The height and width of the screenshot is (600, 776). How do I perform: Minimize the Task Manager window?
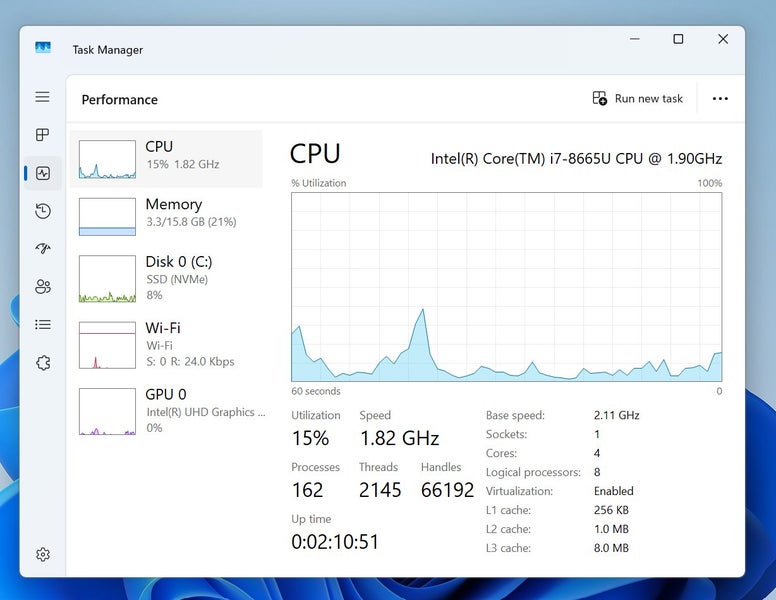point(635,39)
